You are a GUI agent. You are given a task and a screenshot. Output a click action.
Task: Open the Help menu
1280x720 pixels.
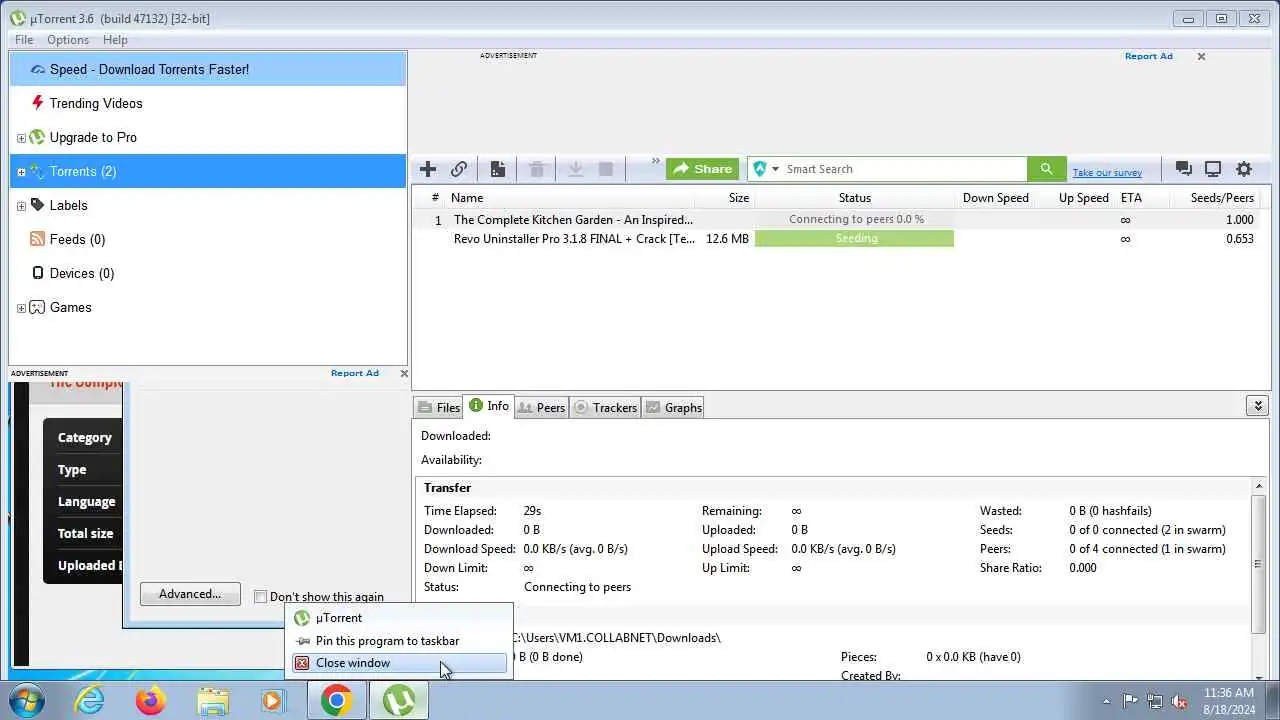coord(115,40)
